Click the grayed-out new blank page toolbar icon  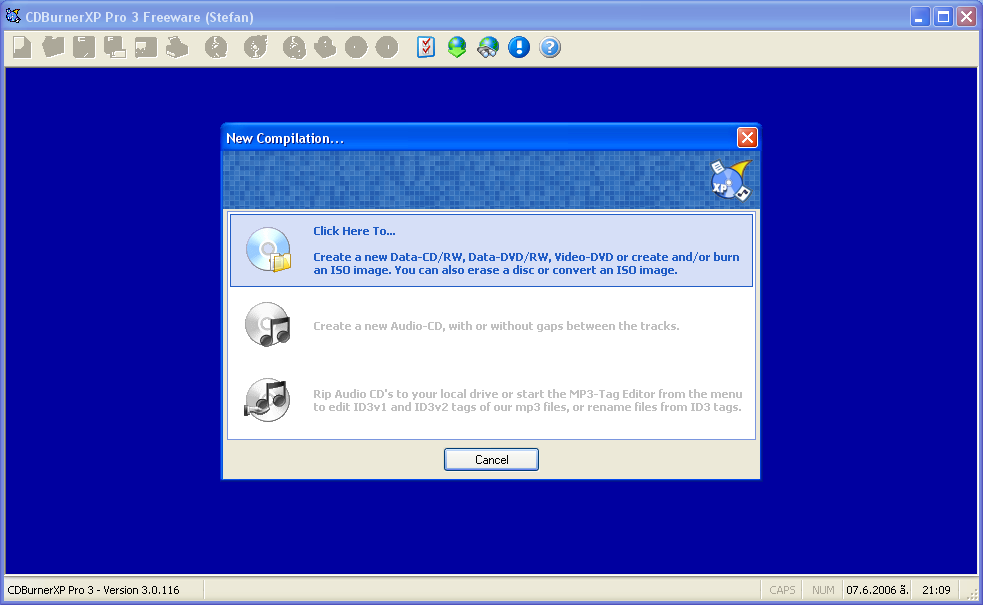(x=22, y=47)
